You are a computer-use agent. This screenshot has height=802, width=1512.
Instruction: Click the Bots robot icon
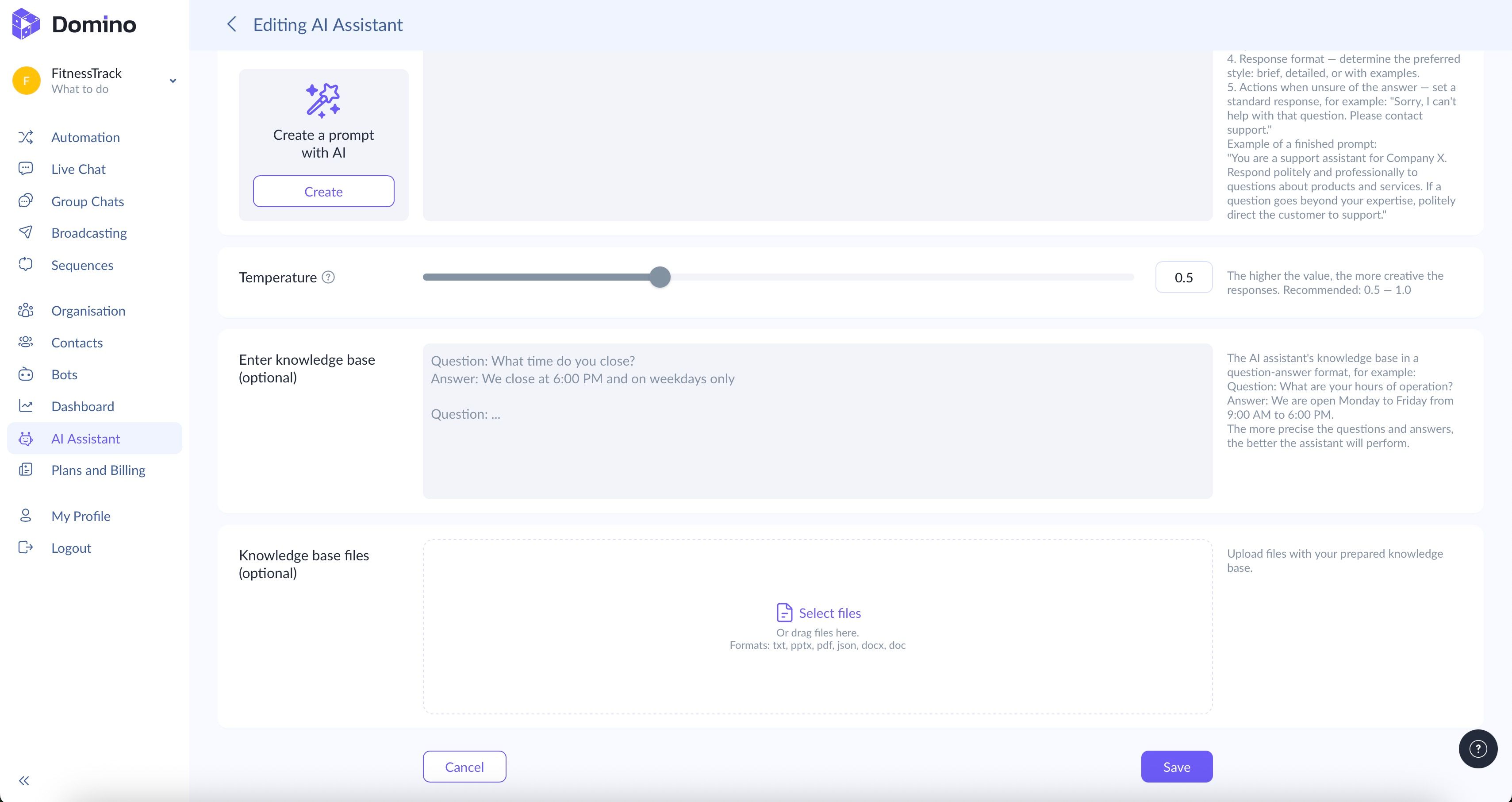(x=25, y=374)
